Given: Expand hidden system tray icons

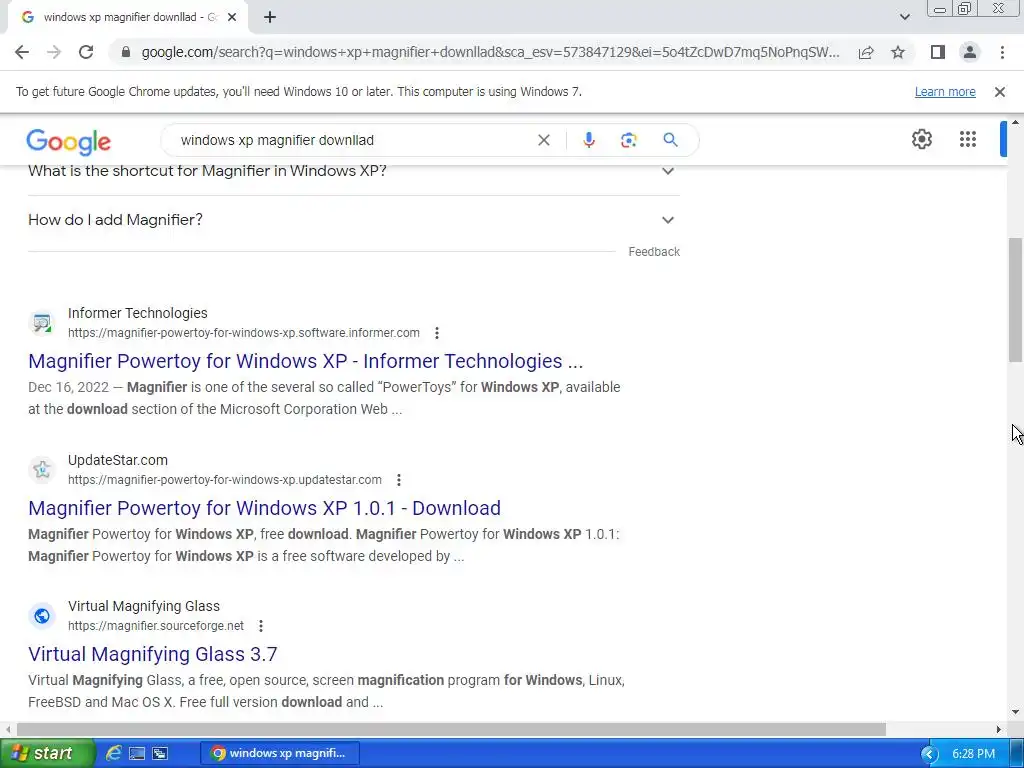Looking at the screenshot, I should click(x=929, y=754).
